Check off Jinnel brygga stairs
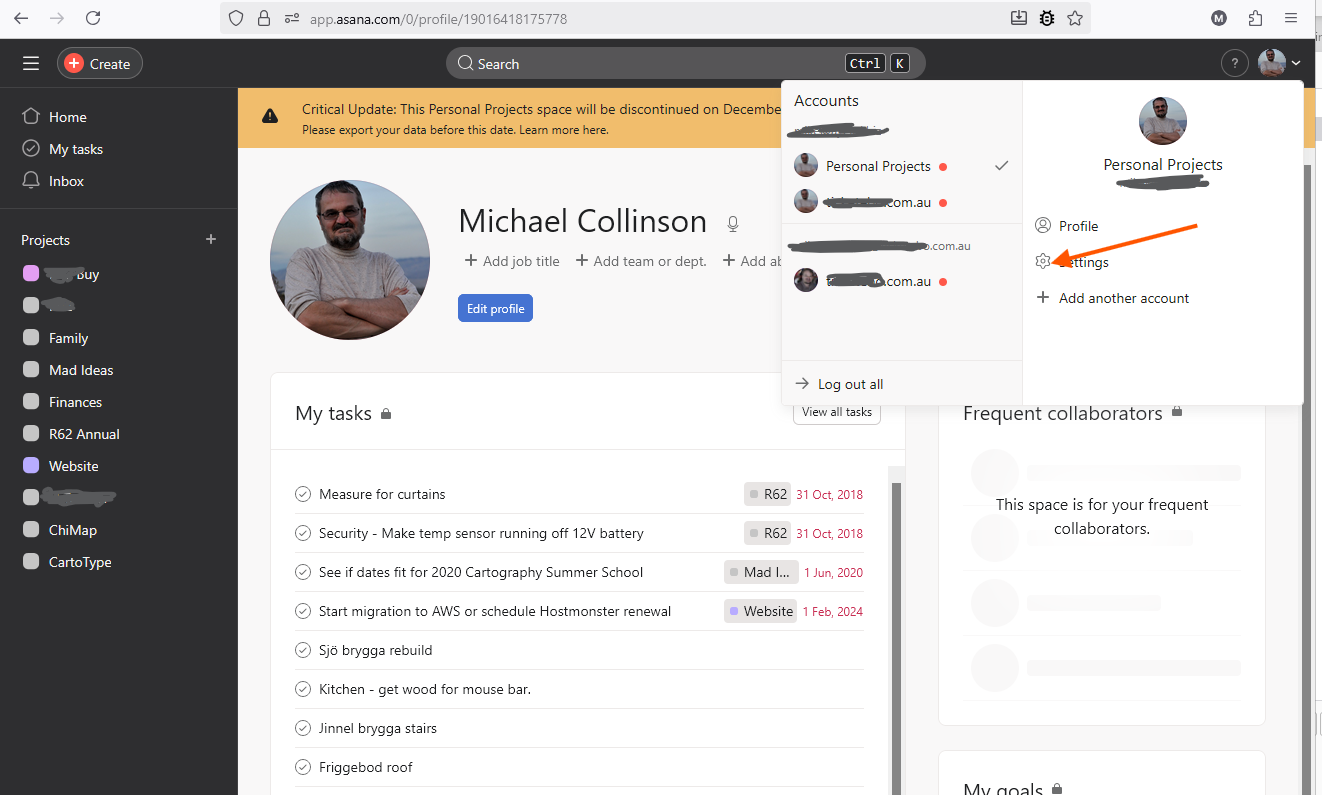 pos(303,728)
